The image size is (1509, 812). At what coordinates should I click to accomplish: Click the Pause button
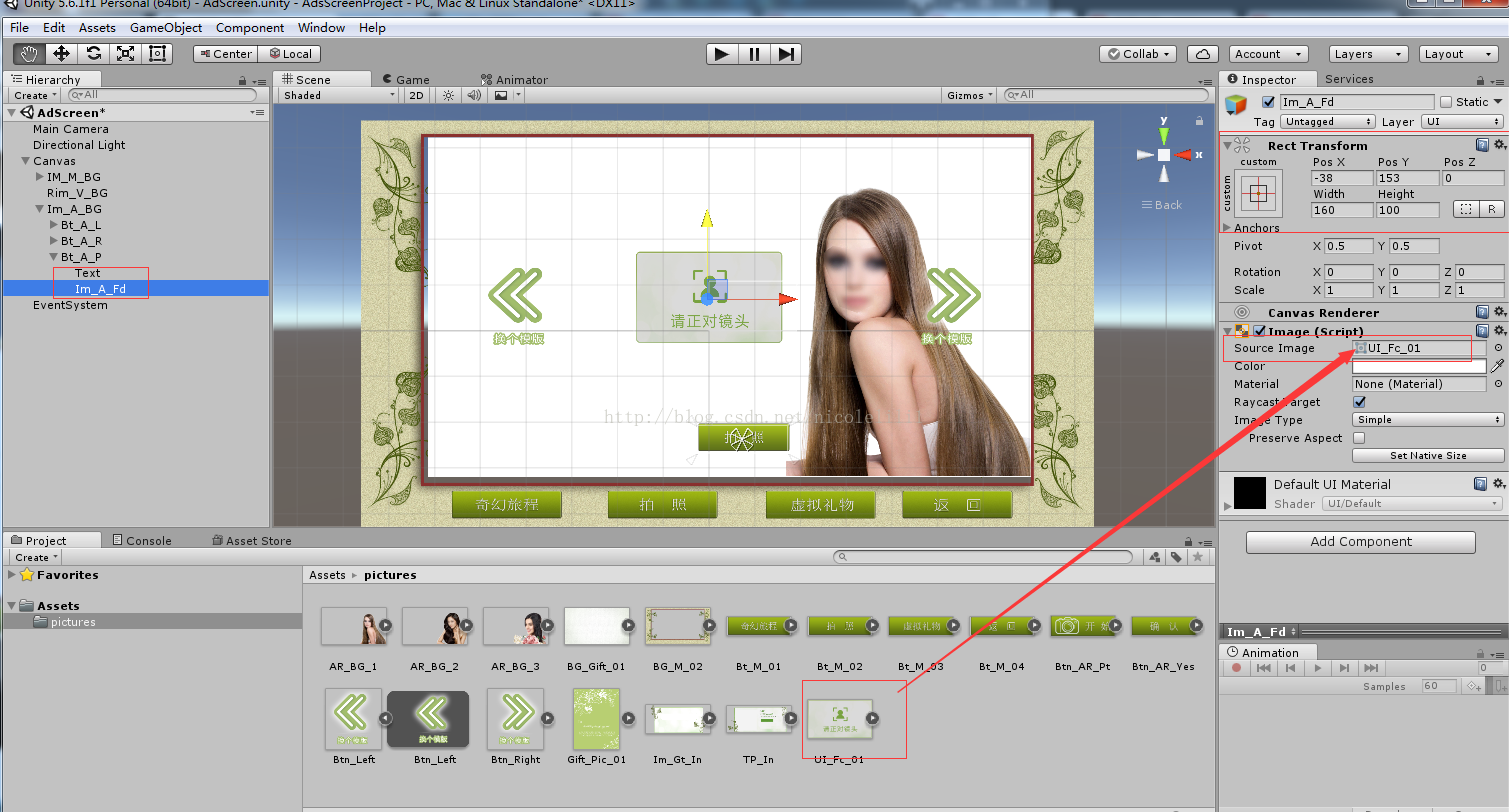click(x=754, y=54)
